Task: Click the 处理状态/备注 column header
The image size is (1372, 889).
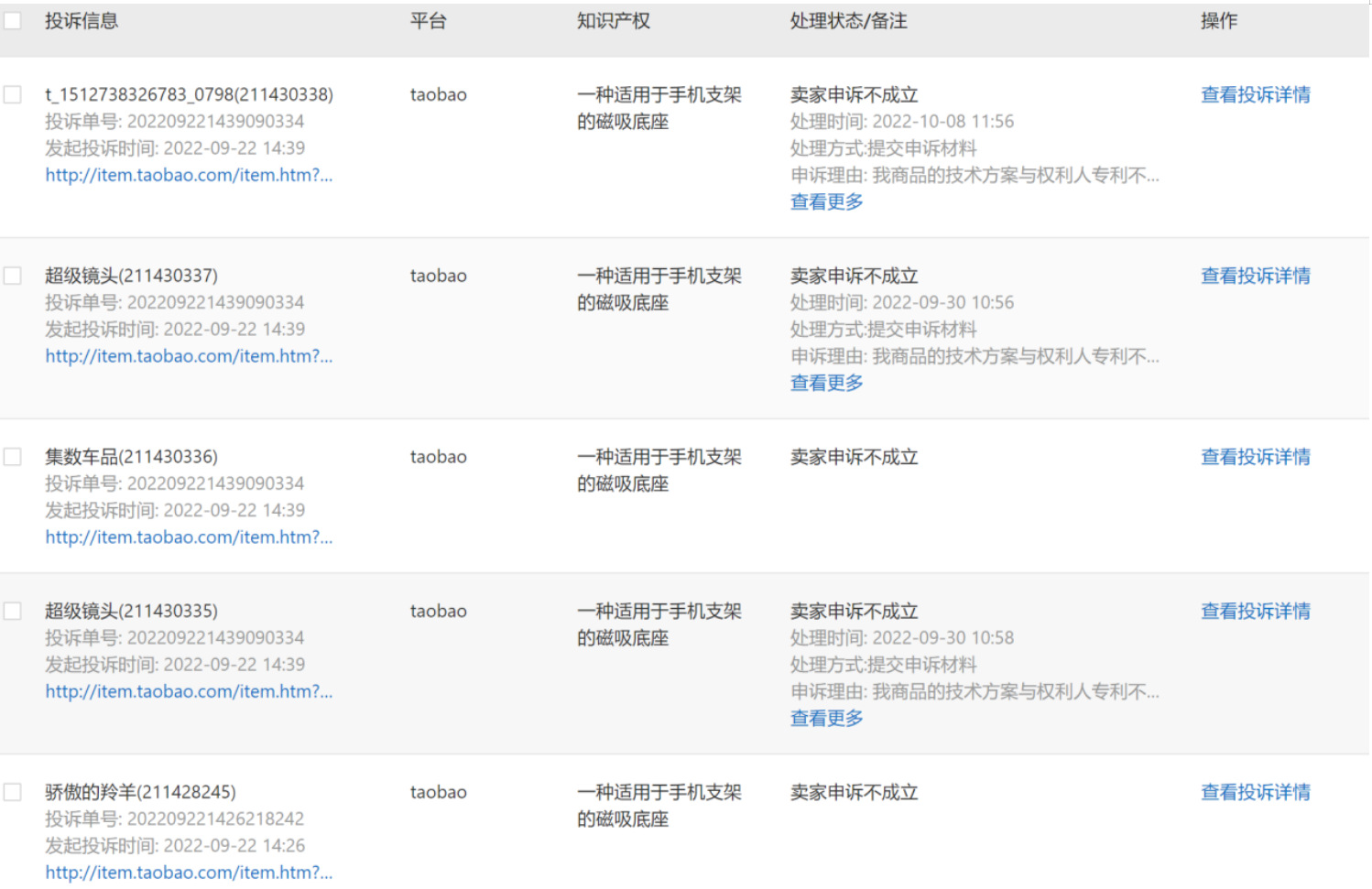Action: pos(848,21)
